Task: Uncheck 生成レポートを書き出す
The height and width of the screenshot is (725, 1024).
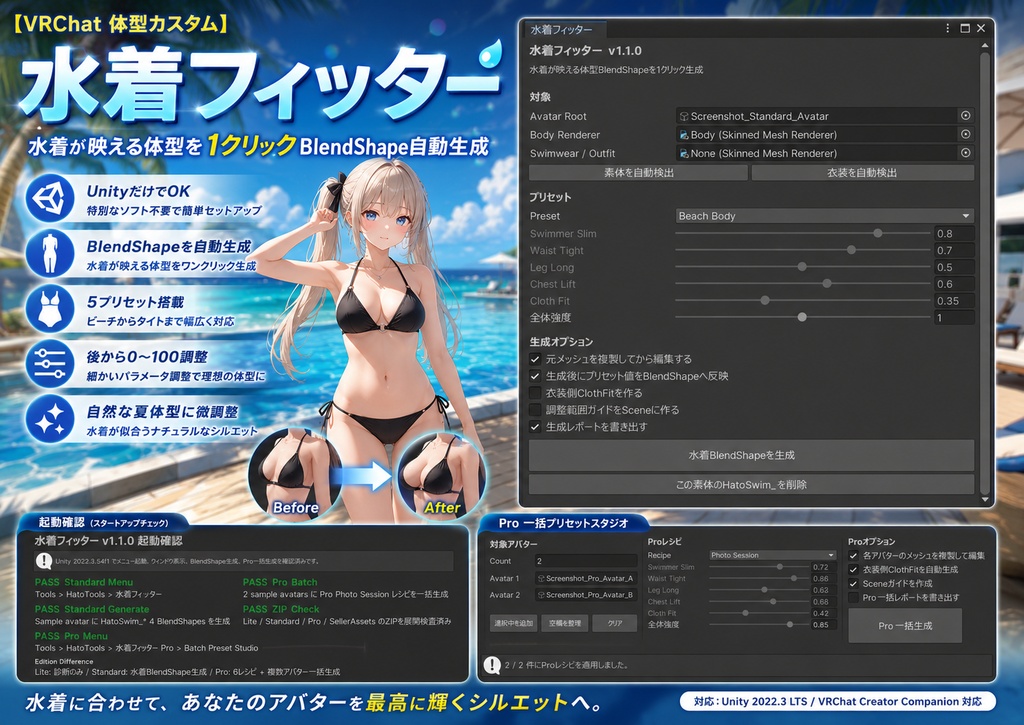Action: tap(535, 427)
